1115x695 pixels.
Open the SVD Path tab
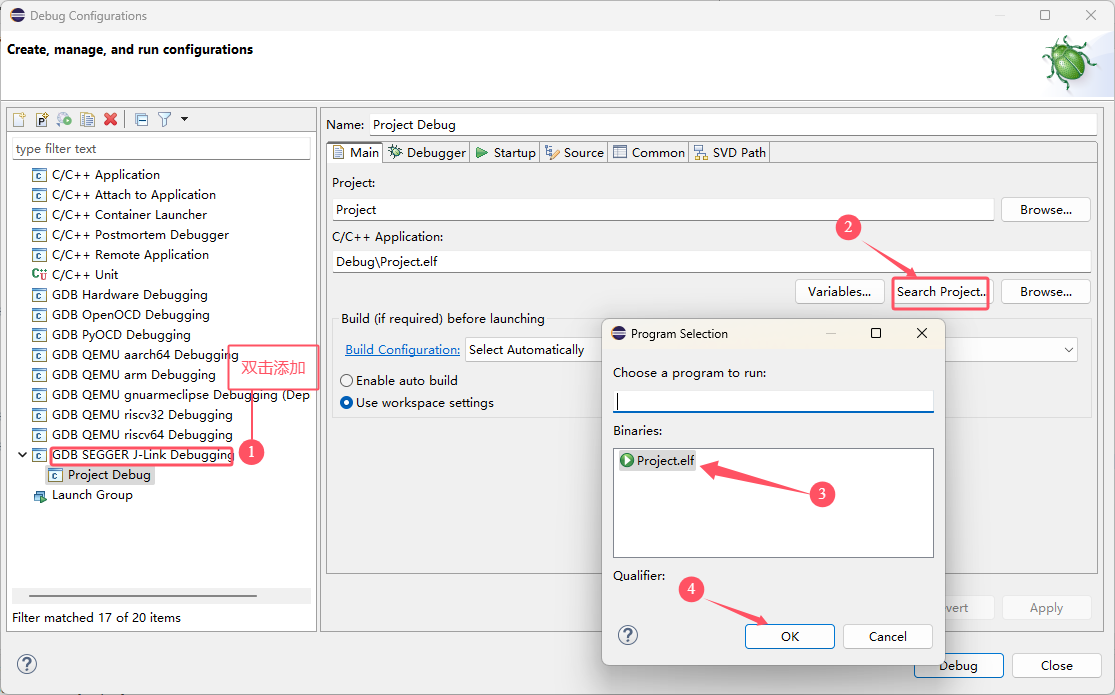tap(730, 152)
